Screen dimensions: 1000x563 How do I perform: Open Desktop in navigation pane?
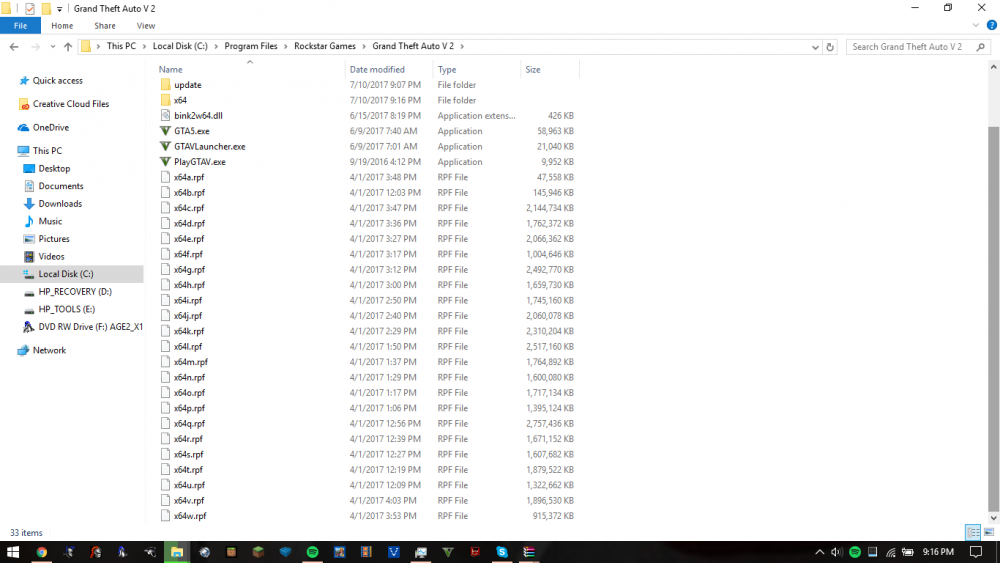(x=54, y=168)
